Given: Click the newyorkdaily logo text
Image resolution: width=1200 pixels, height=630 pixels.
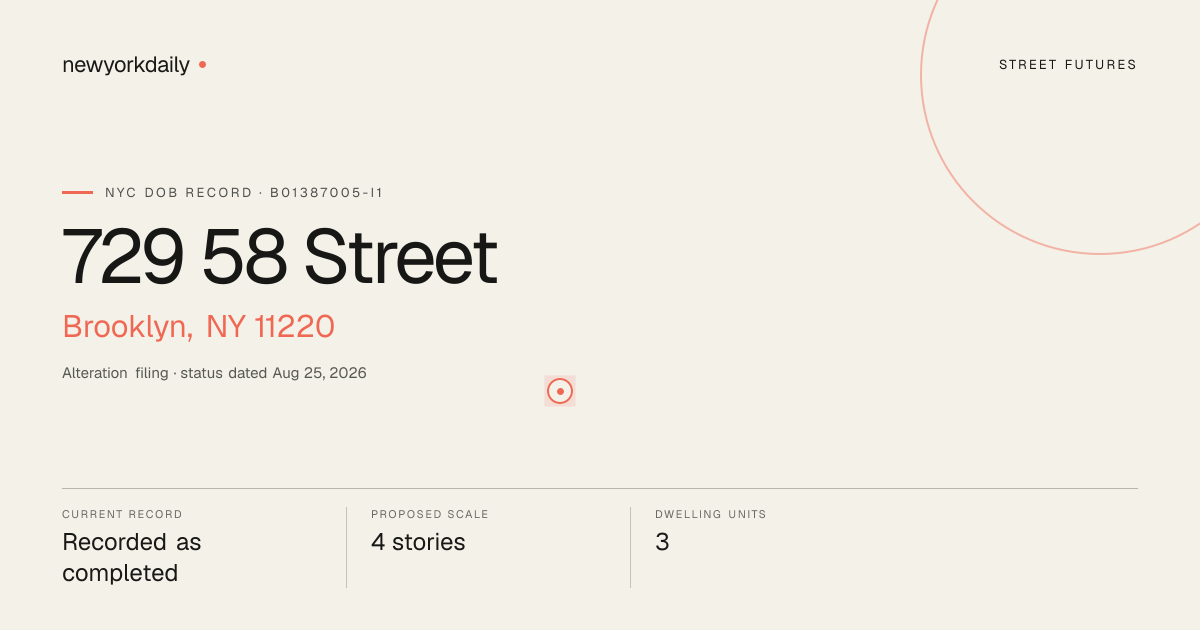Looking at the screenshot, I should click(x=126, y=65).
